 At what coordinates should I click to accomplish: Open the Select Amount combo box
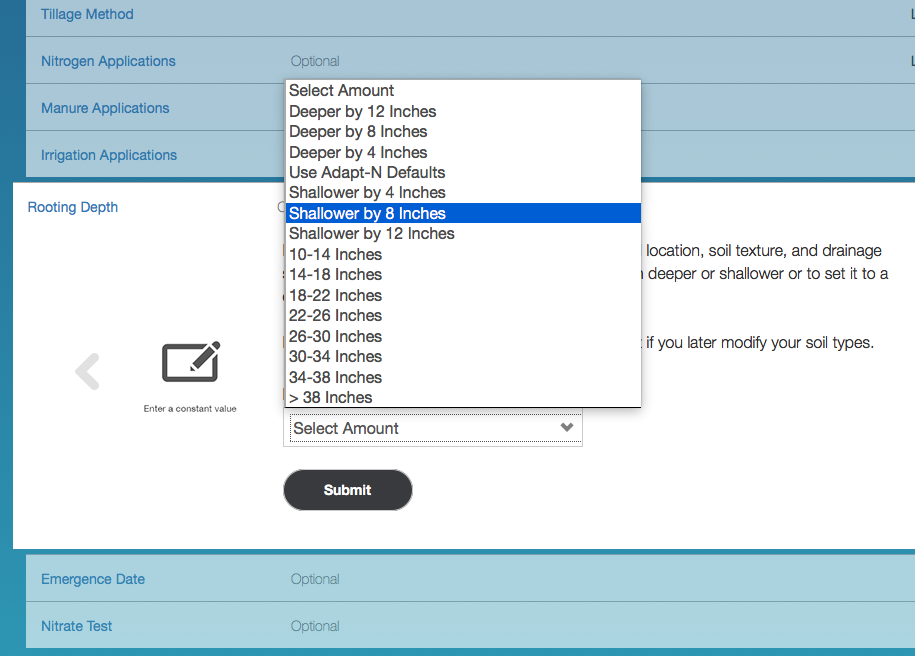(433, 428)
